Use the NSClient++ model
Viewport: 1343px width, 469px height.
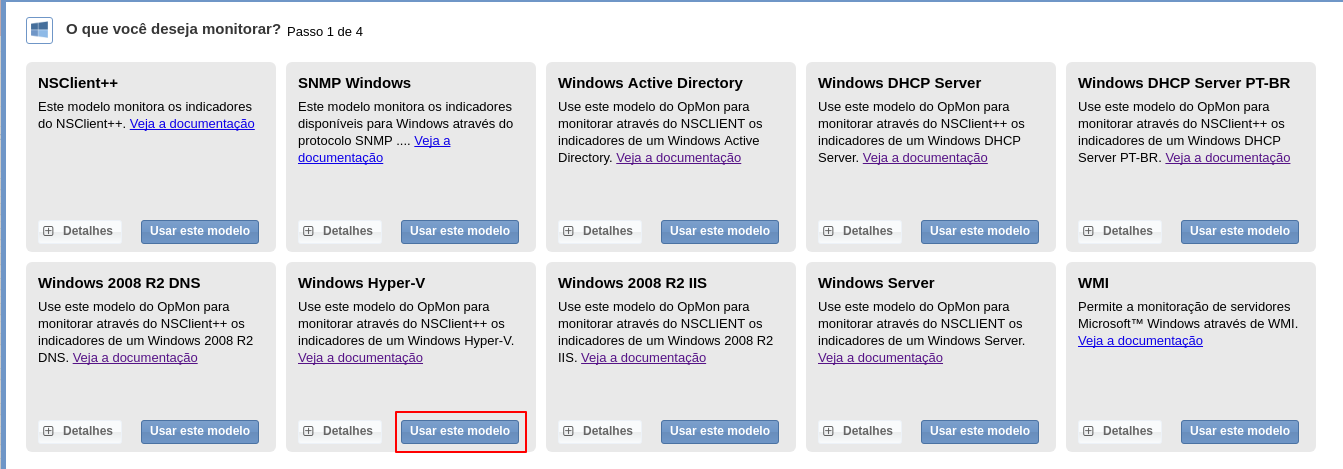200,231
